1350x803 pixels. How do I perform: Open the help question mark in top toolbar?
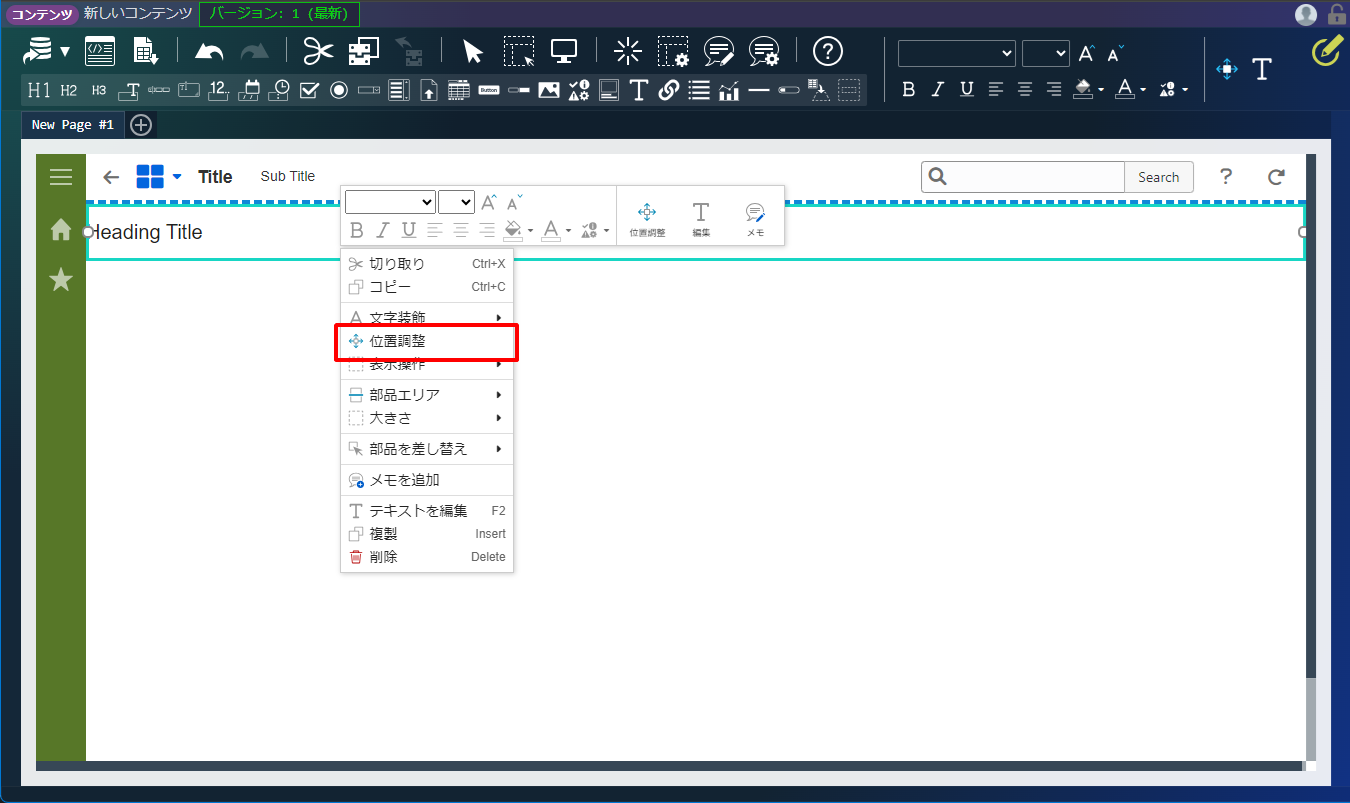(827, 51)
